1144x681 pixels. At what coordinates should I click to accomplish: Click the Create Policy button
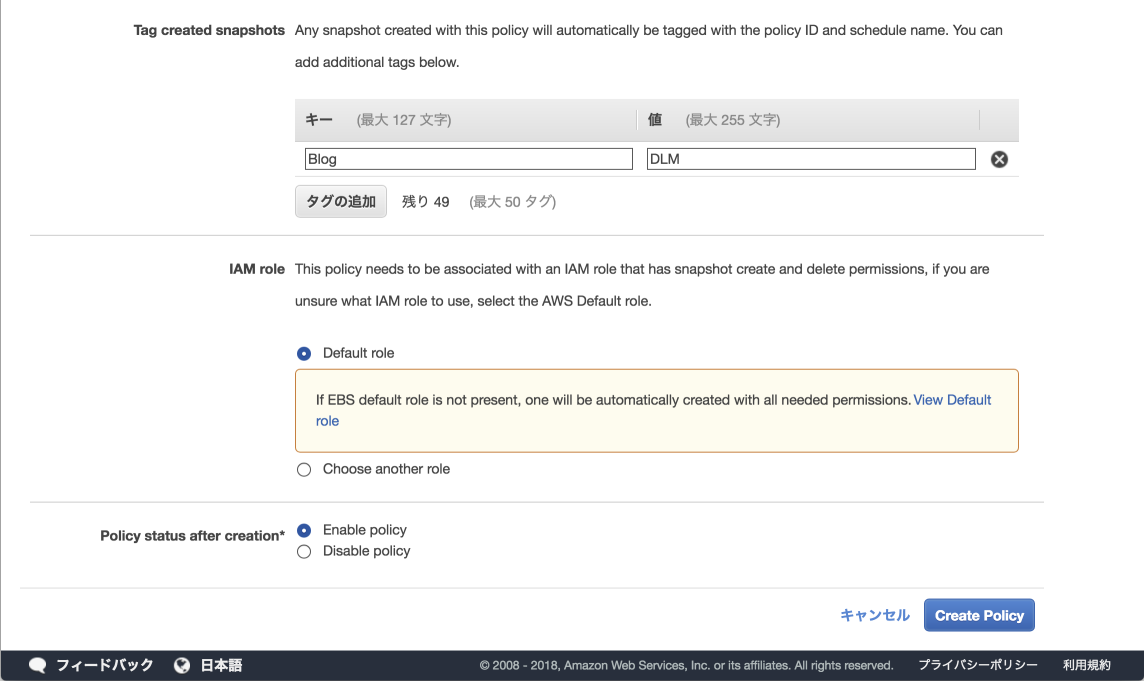979,615
